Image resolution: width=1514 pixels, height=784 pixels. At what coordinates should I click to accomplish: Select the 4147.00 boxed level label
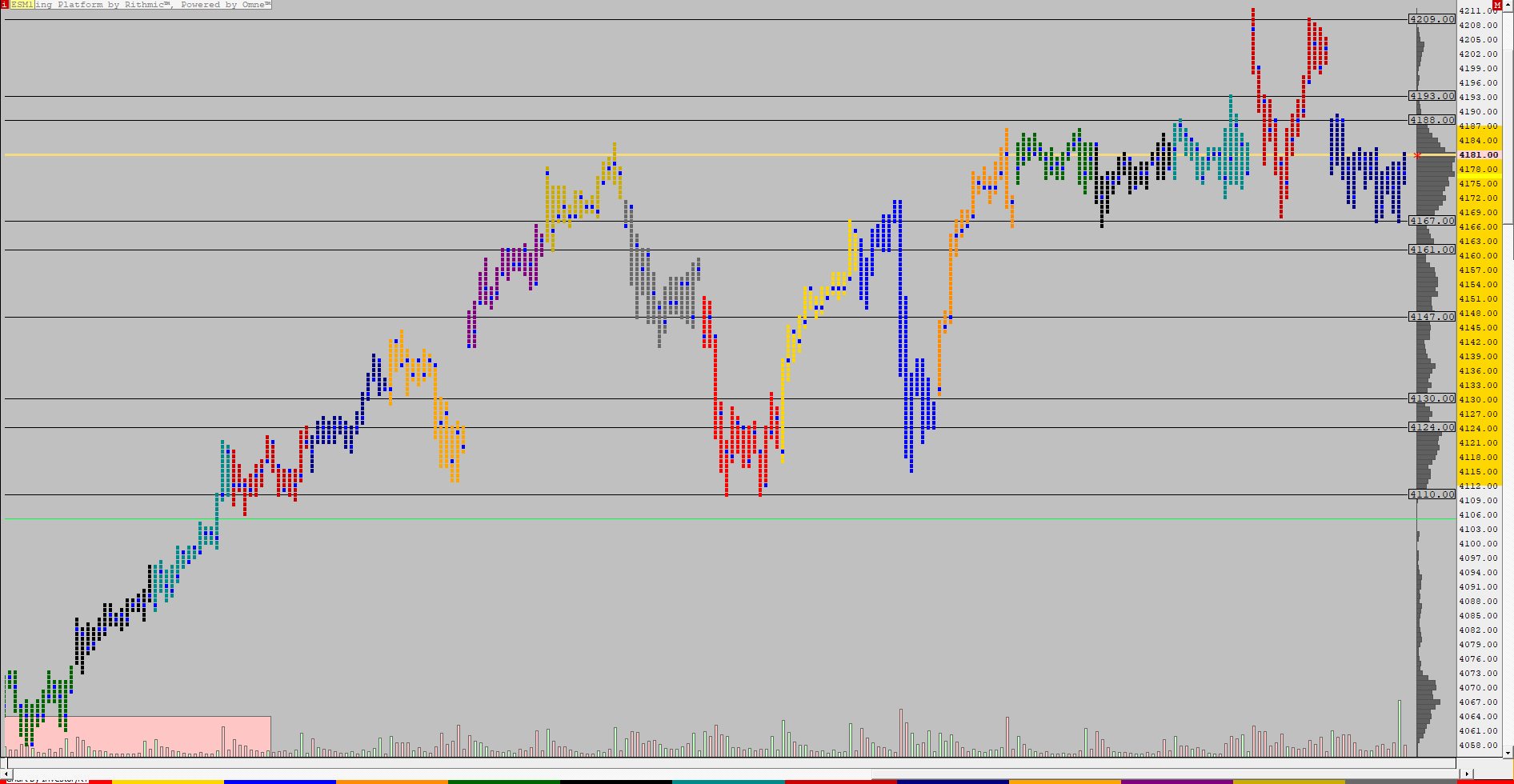1432,317
